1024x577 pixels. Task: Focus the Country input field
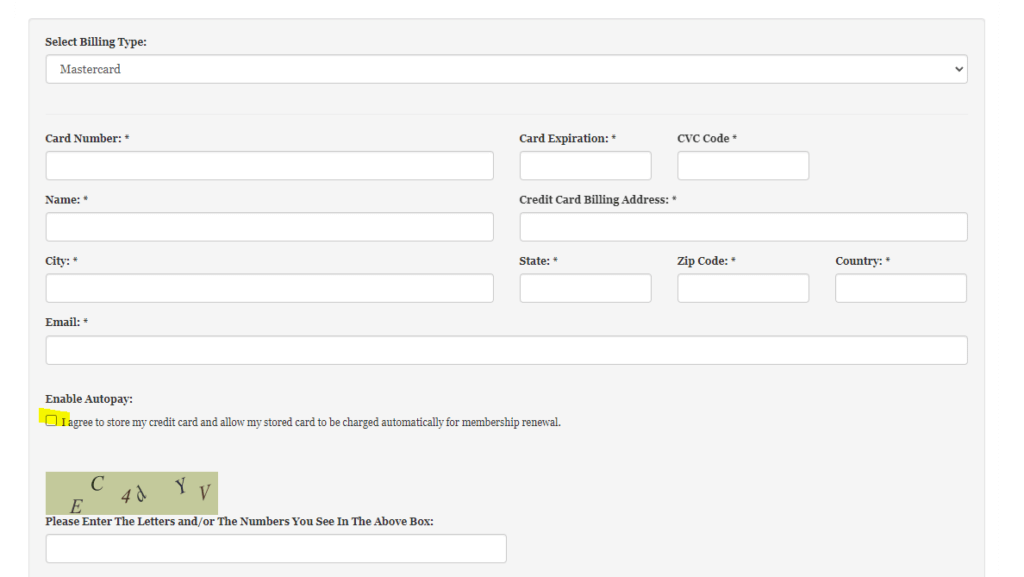click(x=900, y=288)
